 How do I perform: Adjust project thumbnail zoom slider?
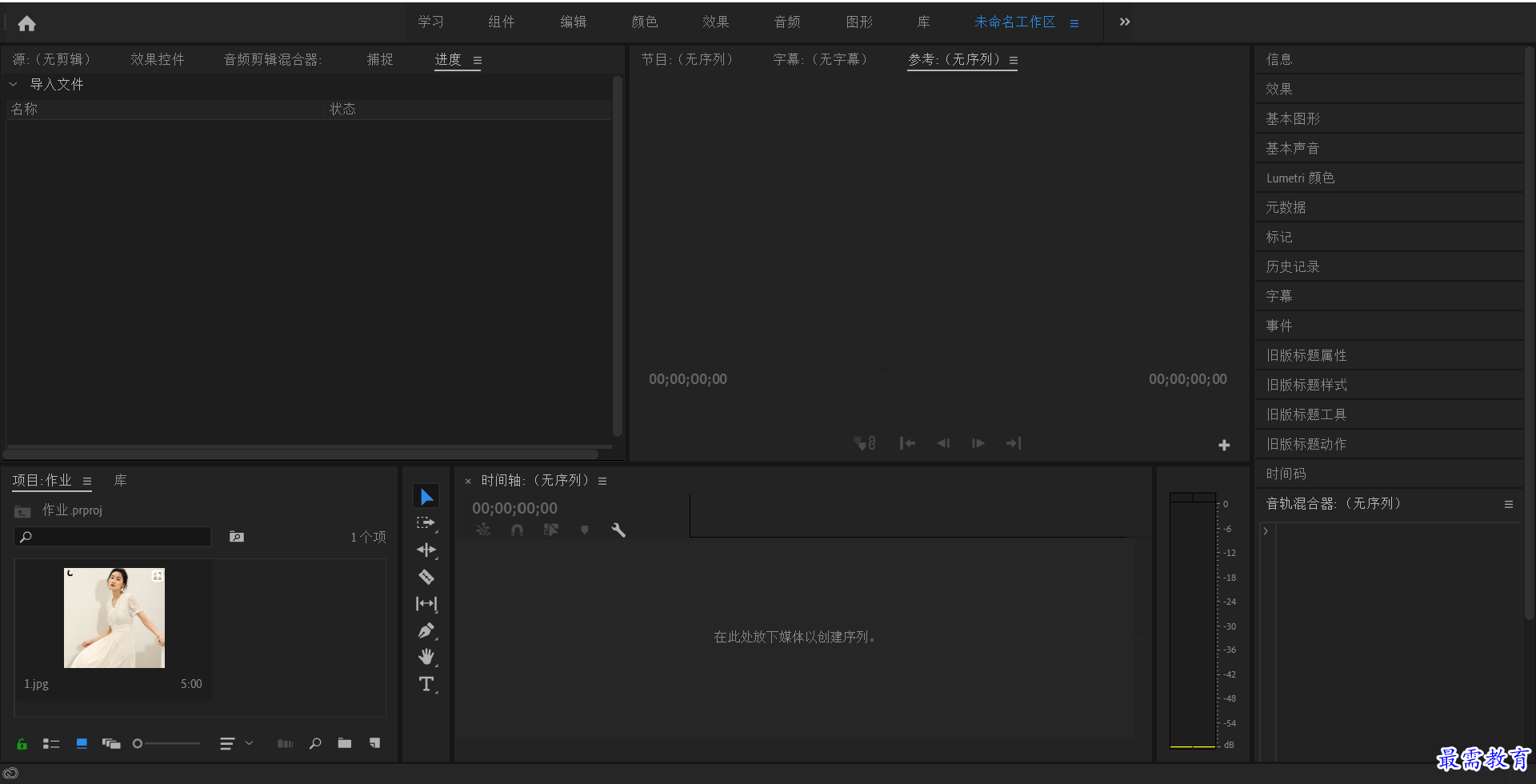(x=166, y=744)
